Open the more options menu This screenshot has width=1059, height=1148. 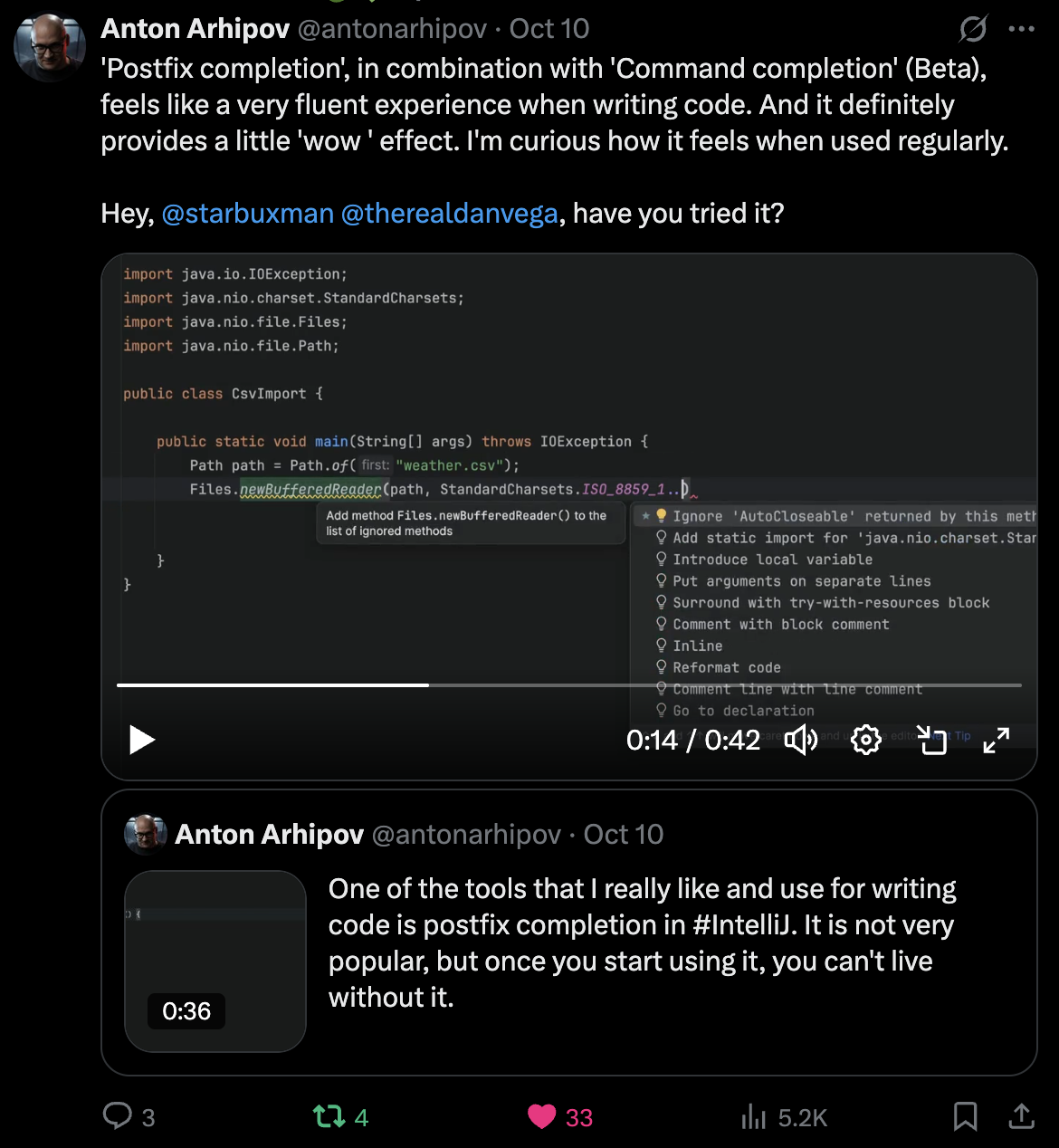[x=1021, y=29]
